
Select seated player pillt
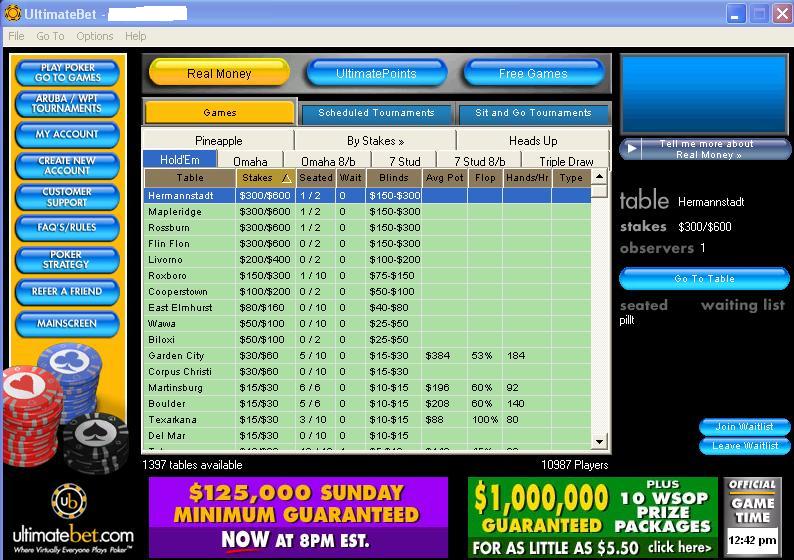(627, 320)
